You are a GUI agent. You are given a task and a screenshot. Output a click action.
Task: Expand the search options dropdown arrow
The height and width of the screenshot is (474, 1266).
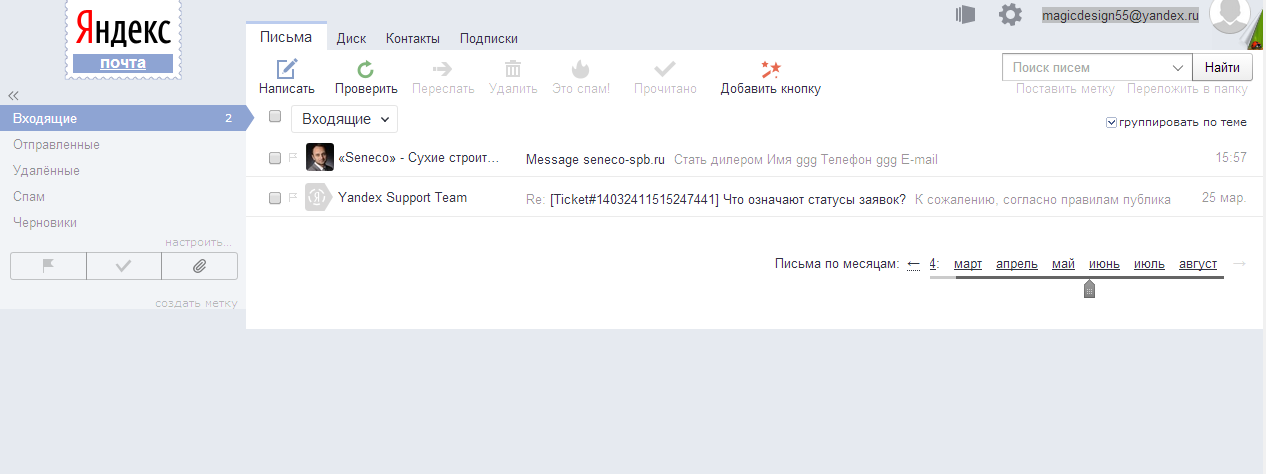(x=1177, y=68)
